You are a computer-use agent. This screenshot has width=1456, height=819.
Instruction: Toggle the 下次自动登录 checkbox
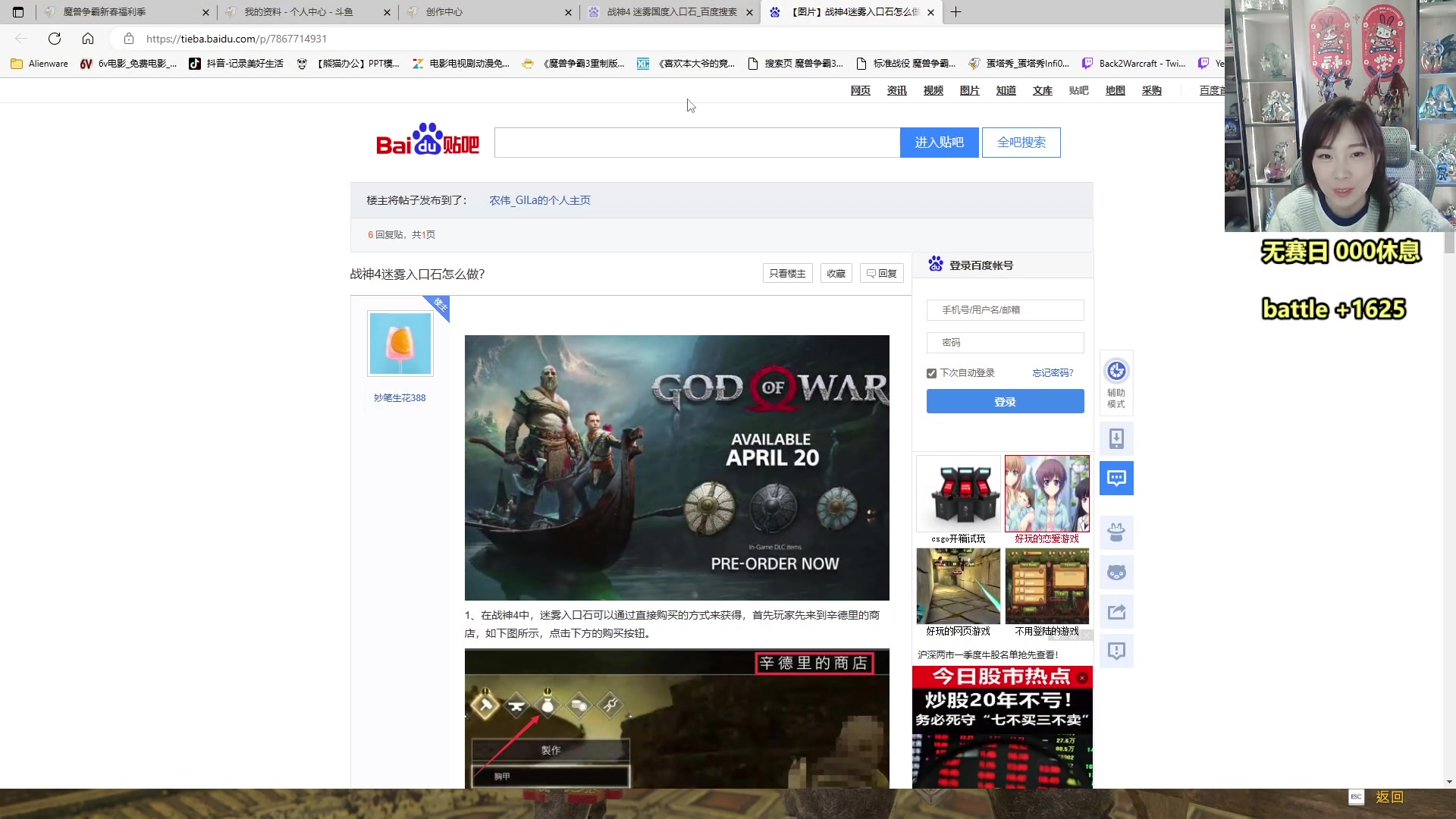[x=931, y=373]
